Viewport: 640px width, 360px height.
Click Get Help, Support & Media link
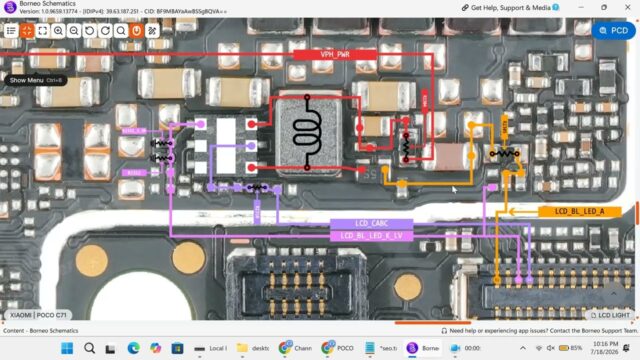click(x=510, y=7)
